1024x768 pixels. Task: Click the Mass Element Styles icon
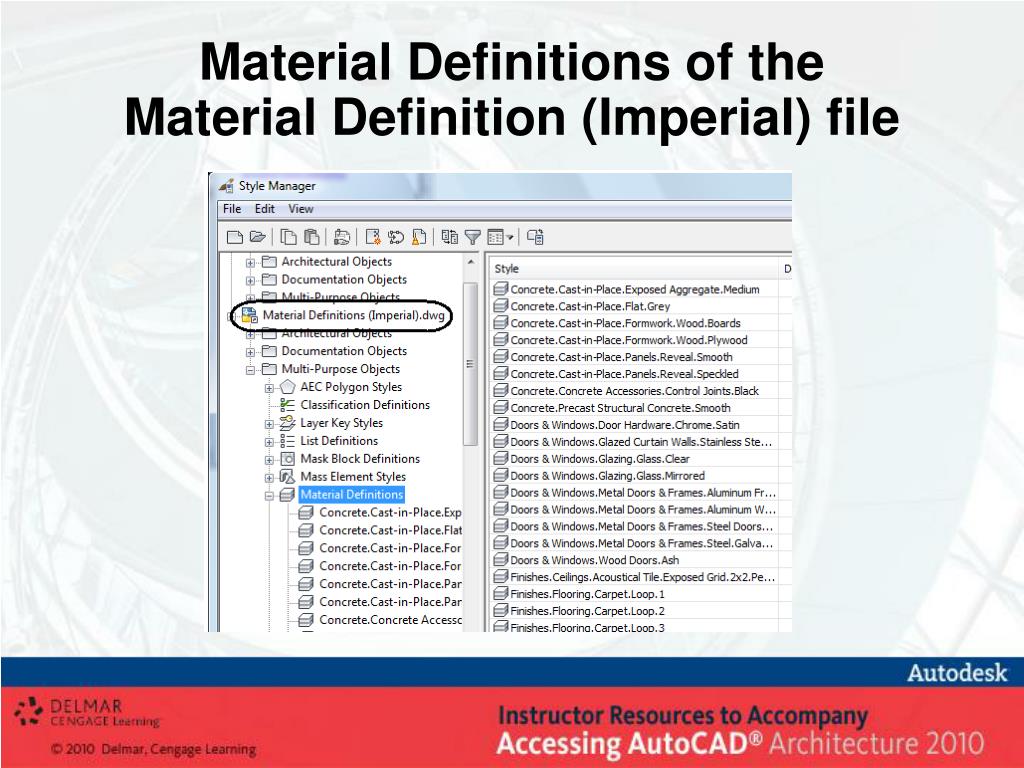pos(287,477)
